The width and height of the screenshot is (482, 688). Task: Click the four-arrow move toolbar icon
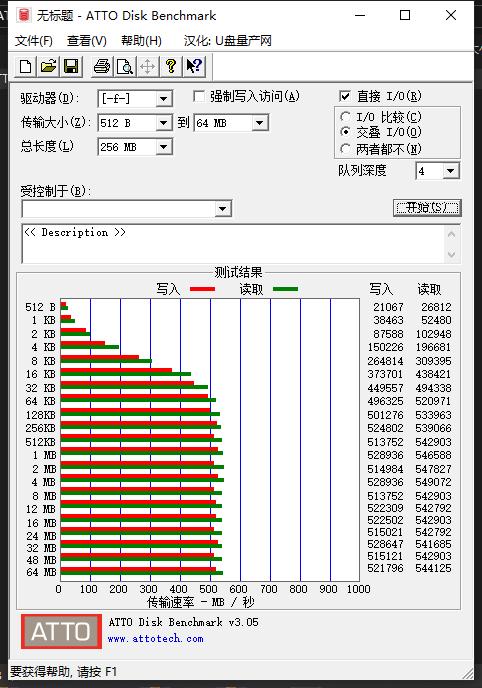click(x=148, y=67)
